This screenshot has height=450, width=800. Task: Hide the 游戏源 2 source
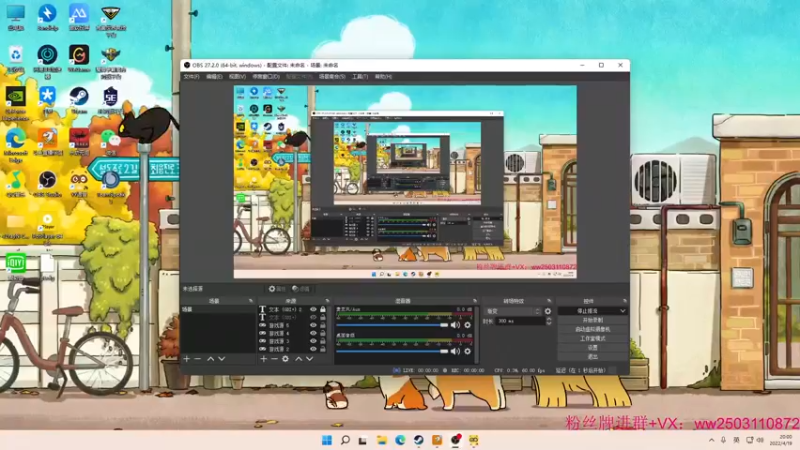coord(313,349)
